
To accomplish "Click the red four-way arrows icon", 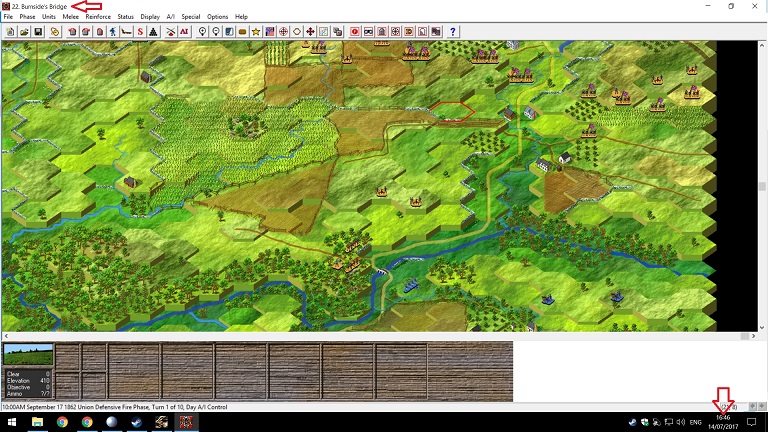I will coord(310,32).
